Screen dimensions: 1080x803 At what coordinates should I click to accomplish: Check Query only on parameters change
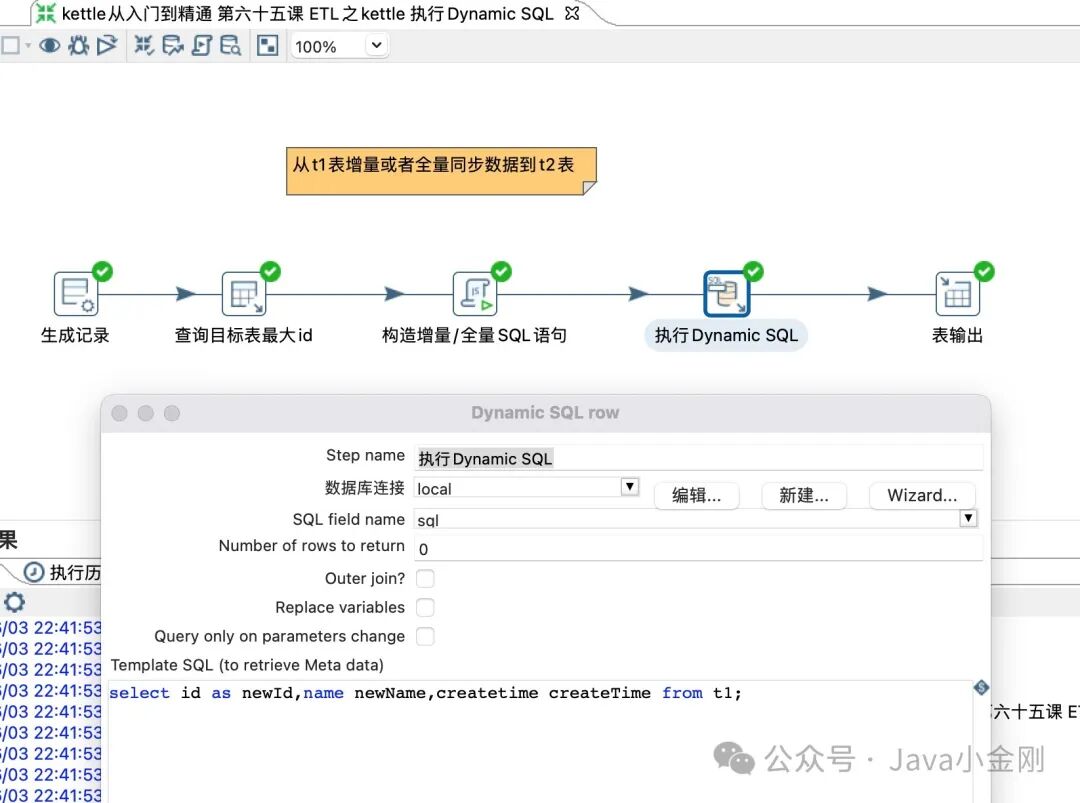click(x=424, y=636)
